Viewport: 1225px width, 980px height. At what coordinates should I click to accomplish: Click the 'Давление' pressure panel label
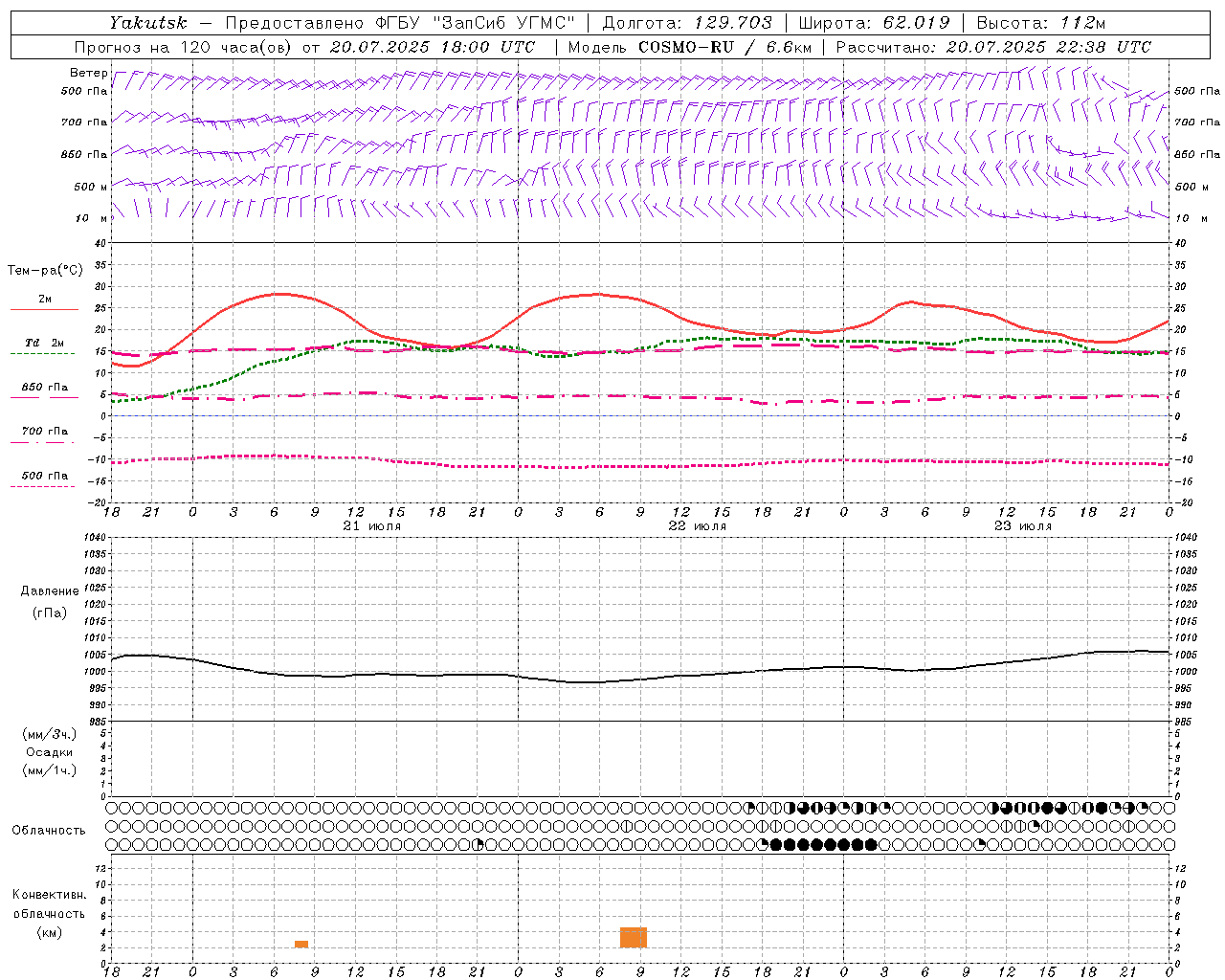pyautogui.click(x=50, y=591)
